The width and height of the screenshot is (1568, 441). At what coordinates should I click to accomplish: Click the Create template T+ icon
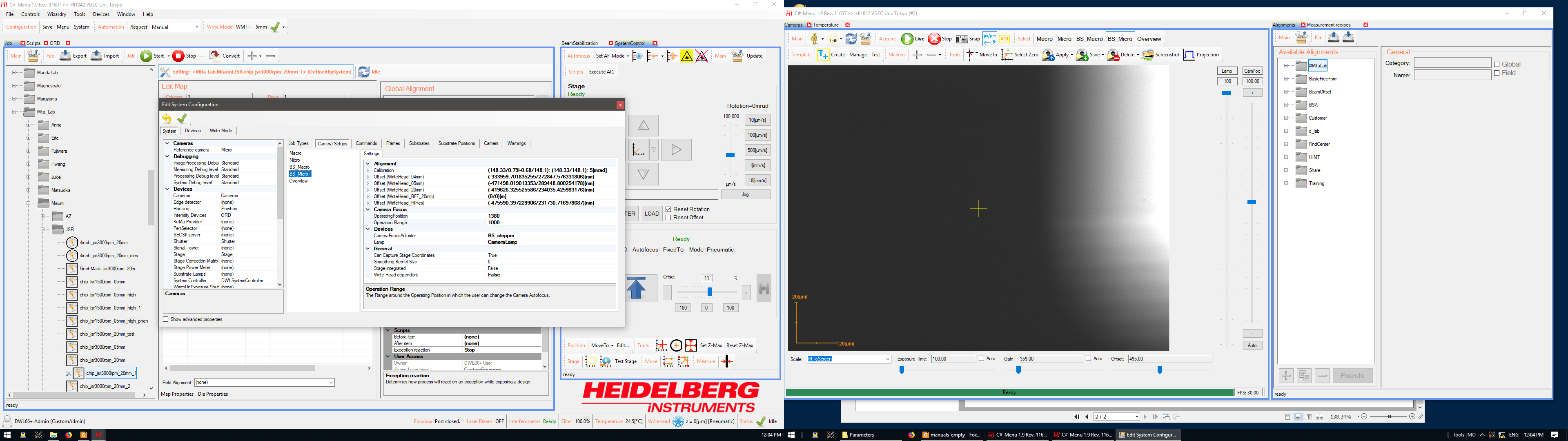823,55
